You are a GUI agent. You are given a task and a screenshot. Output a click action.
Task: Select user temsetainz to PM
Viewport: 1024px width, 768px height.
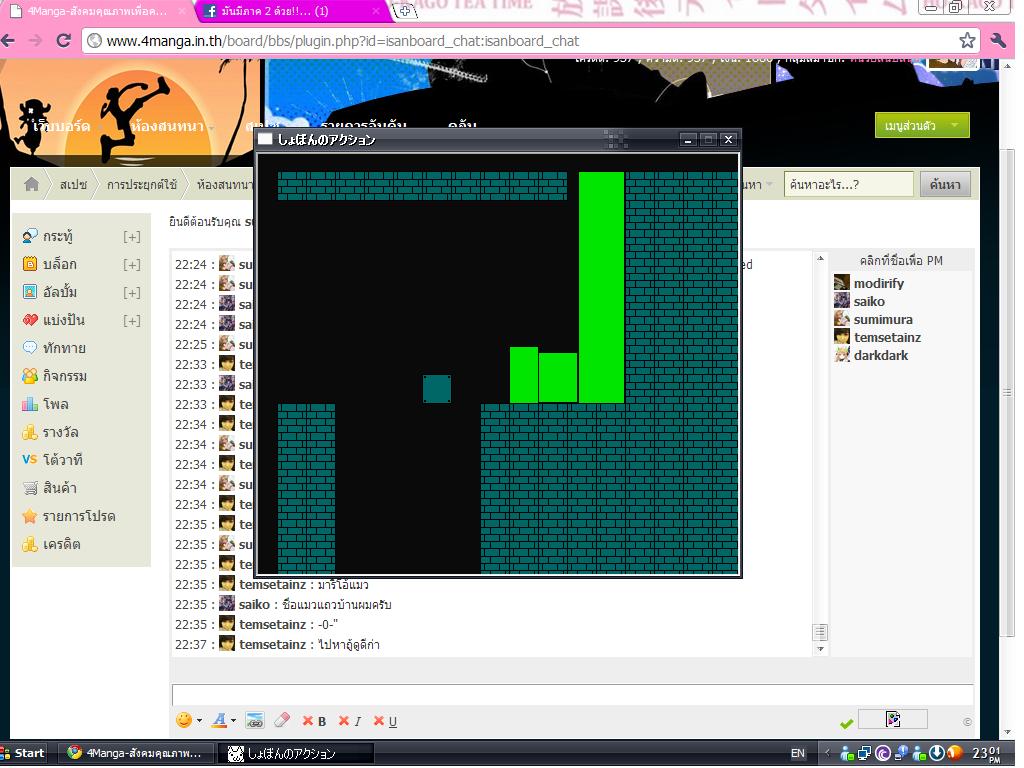pos(887,338)
